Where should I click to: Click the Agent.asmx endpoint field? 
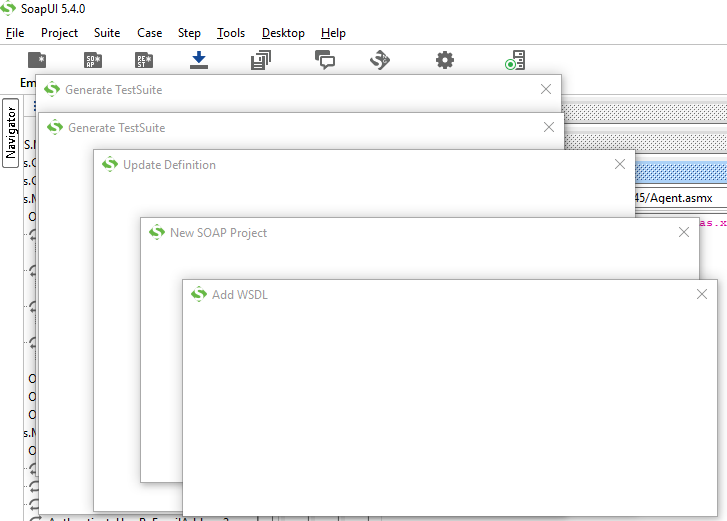point(681,198)
